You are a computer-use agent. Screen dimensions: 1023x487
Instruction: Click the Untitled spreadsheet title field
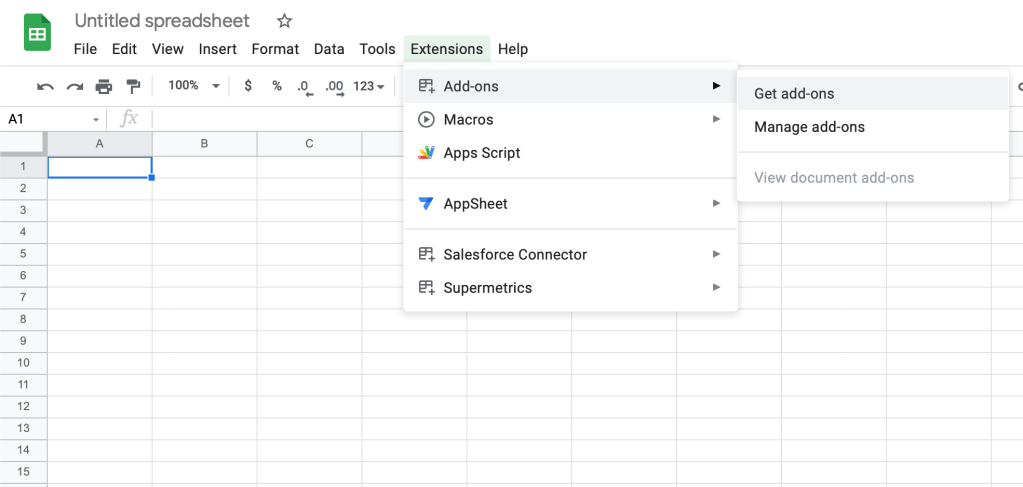(x=162, y=21)
